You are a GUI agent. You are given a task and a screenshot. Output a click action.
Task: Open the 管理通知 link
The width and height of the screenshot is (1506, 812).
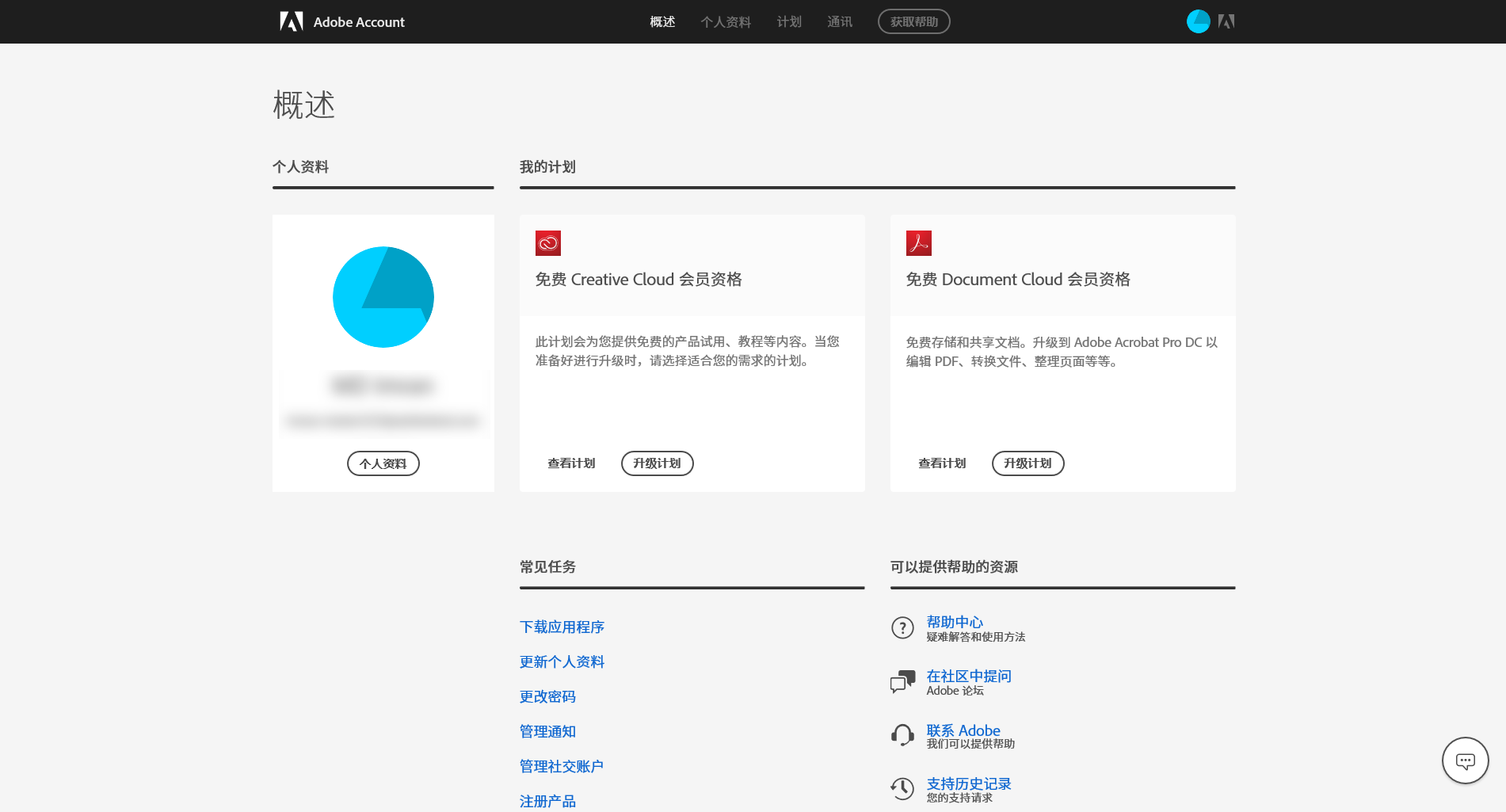(547, 731)
